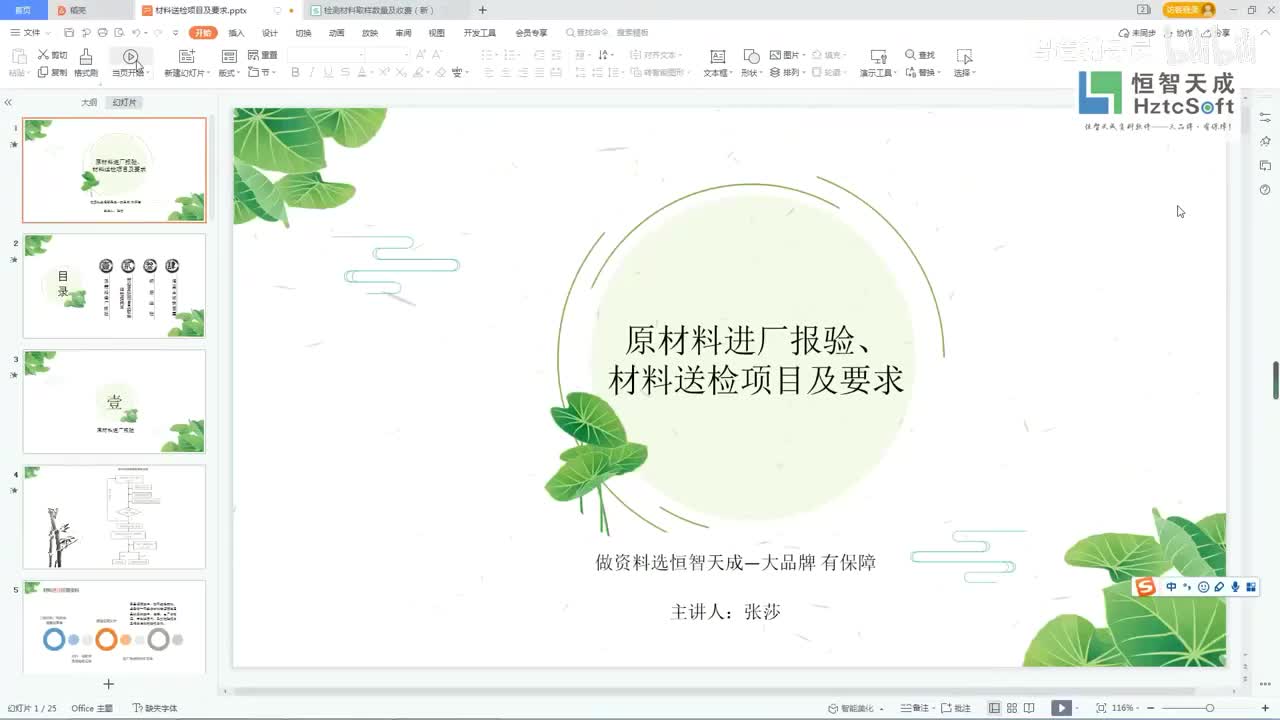Toggle subscript (X₂) formatting
The width and height of the screenshot is (1280, 720).
click(401, 73)
